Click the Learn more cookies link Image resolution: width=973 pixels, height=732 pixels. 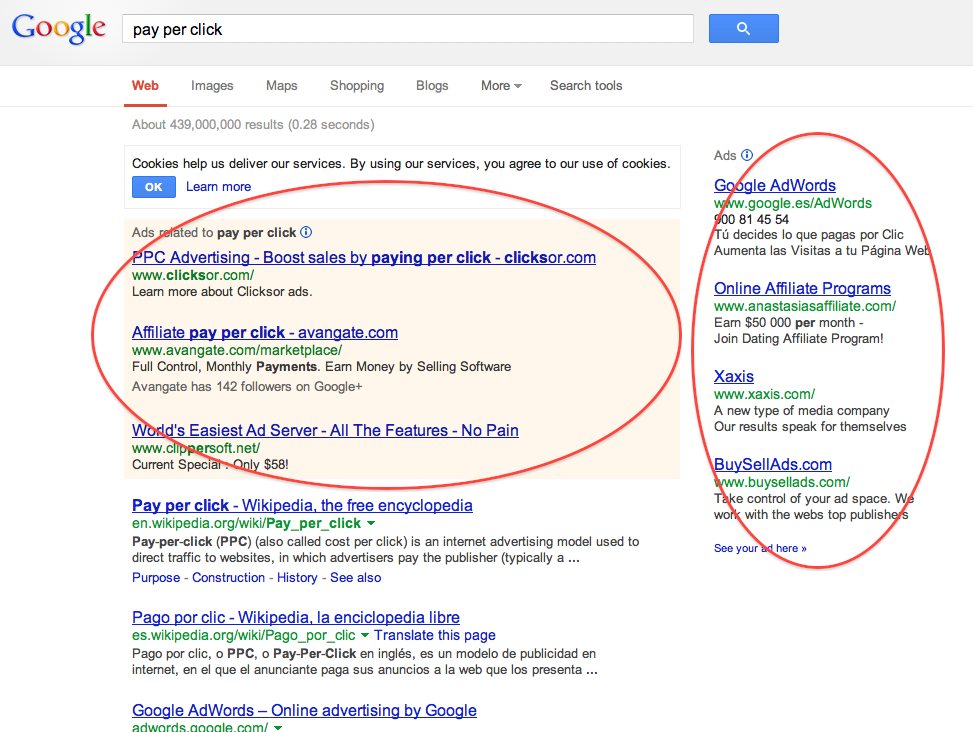pos(218,187)
